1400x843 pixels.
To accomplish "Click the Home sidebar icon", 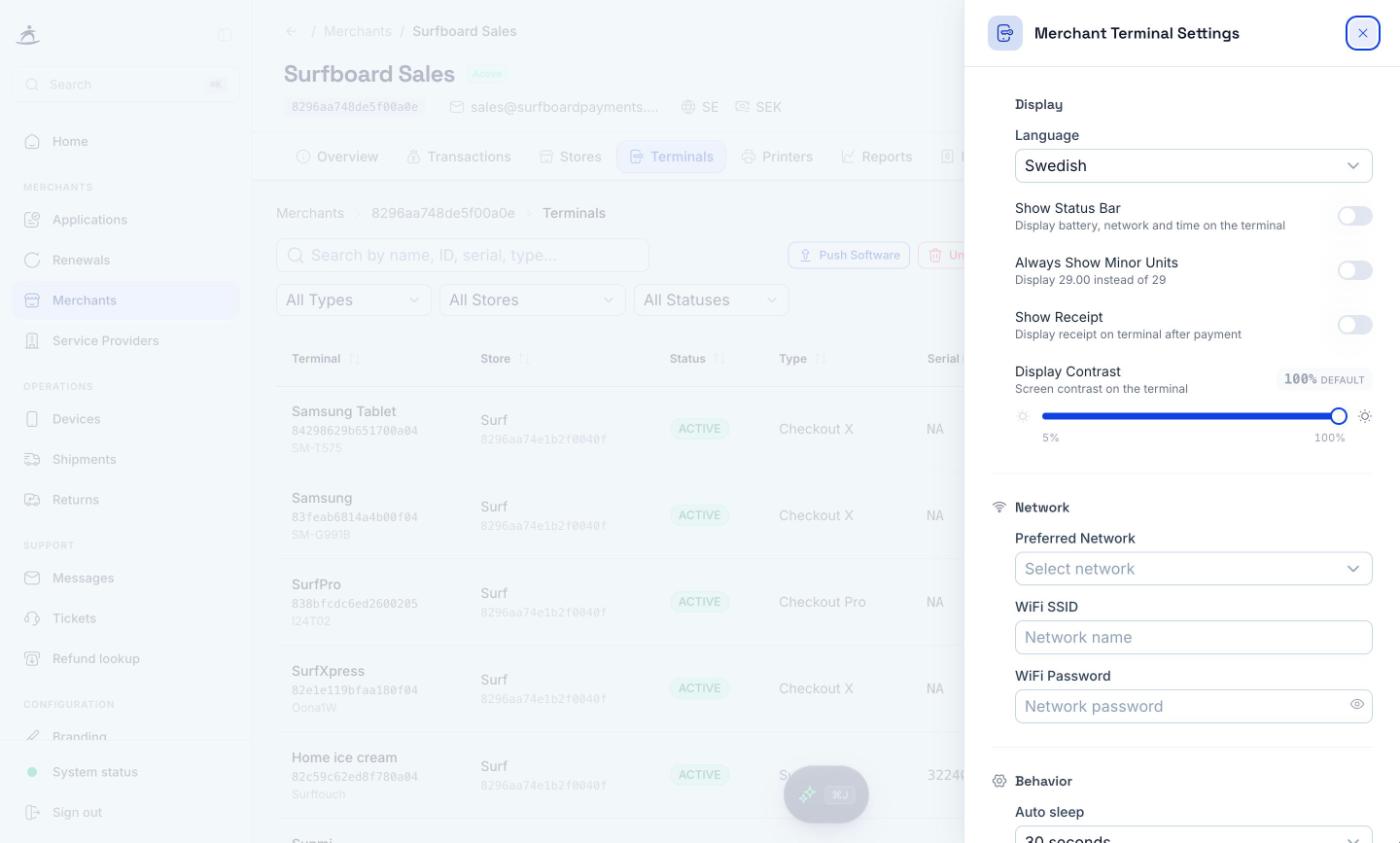I will [x=32, y=141].
